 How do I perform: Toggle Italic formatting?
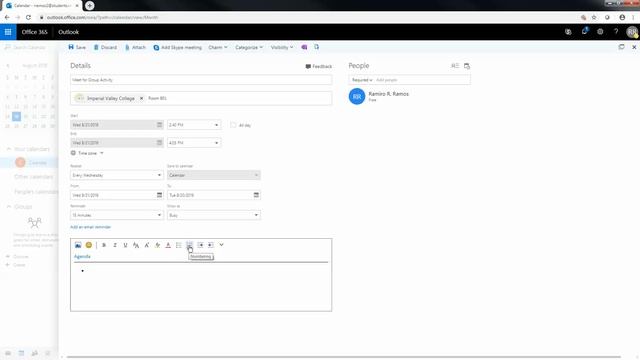[115, 245]
